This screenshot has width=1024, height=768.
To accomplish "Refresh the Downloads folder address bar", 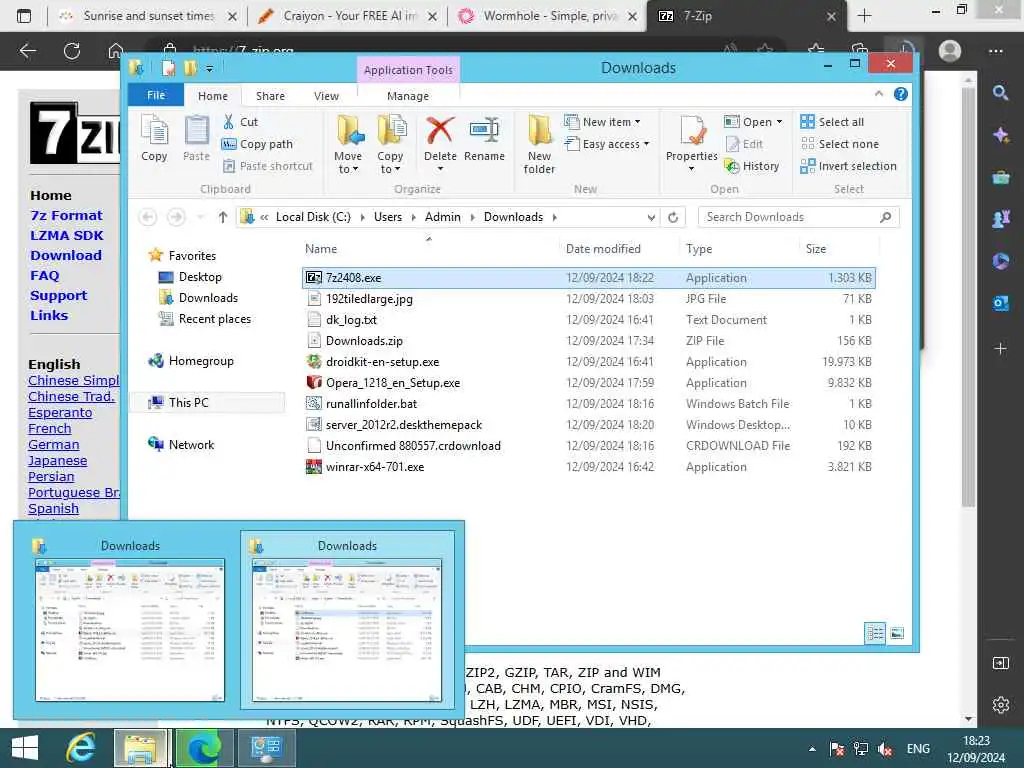I will click(x=673, y=217).
